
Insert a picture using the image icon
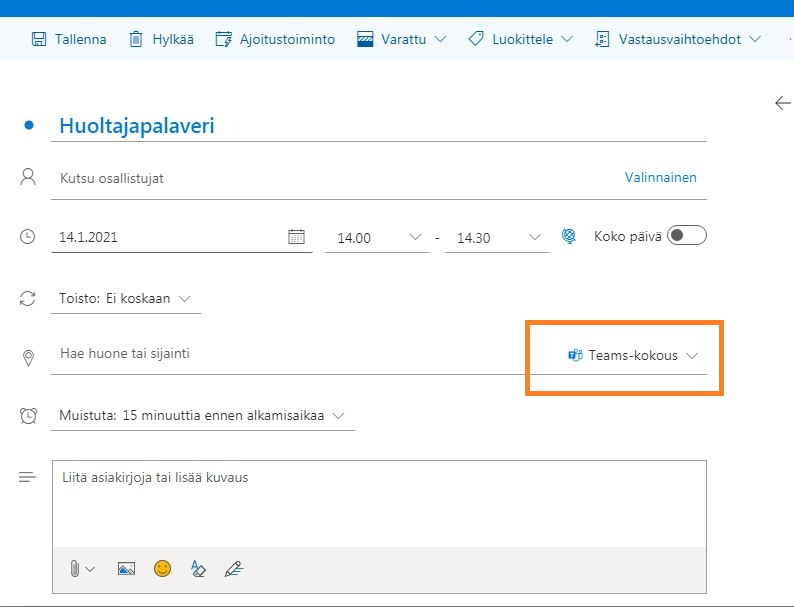(x=126, y=568)
